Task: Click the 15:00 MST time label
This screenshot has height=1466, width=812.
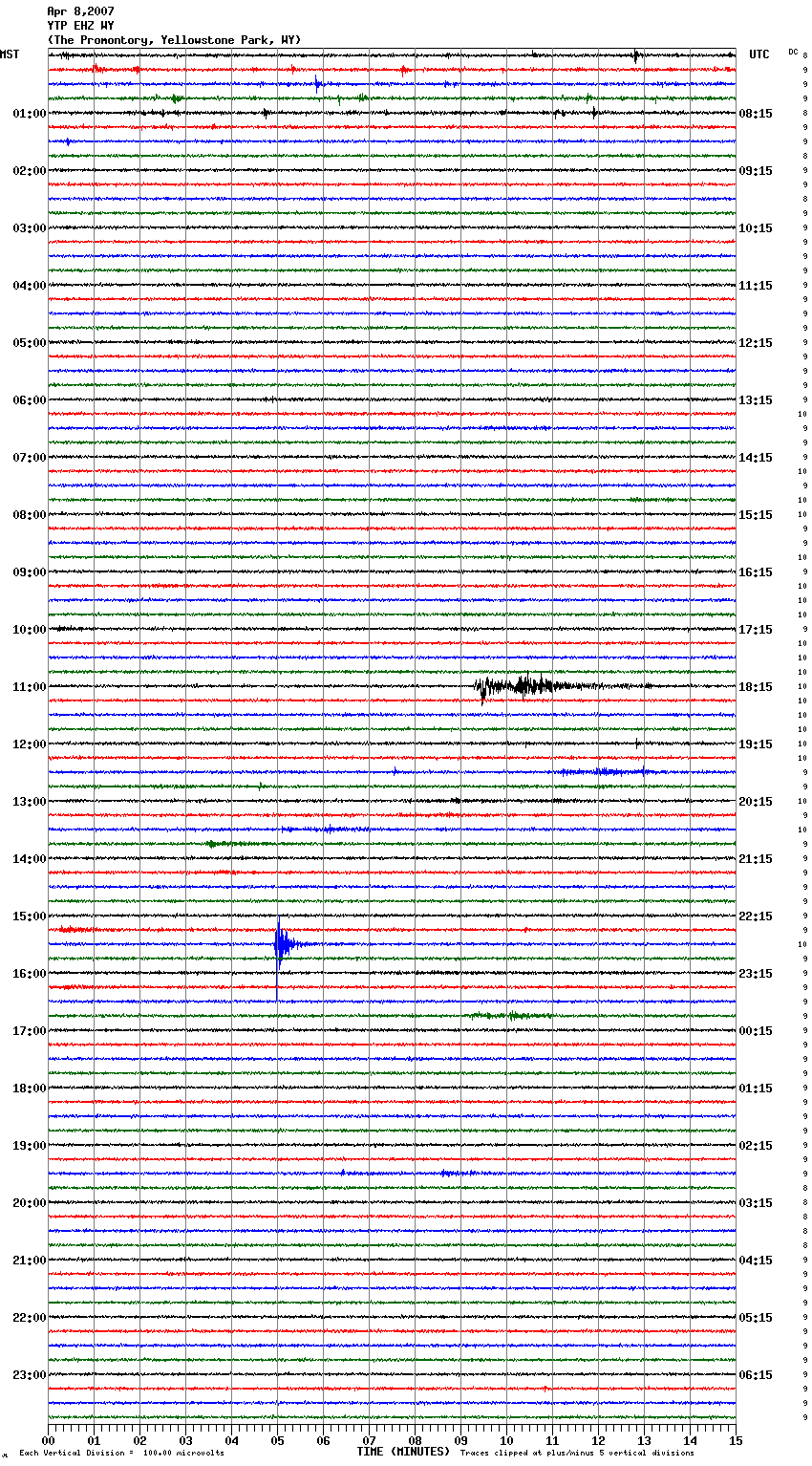Action: [x=29, y=916]
